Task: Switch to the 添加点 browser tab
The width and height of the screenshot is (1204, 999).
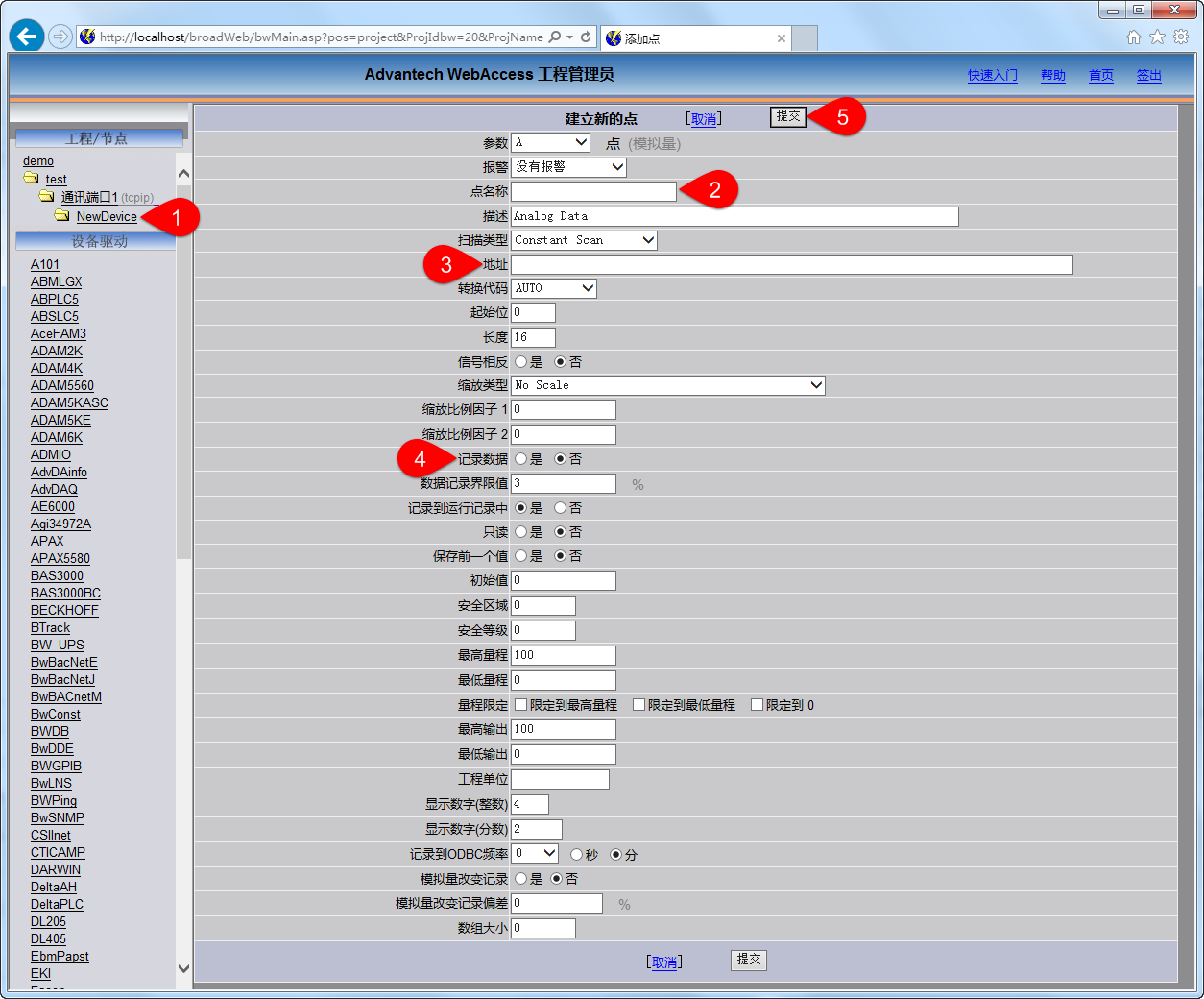Action: click(x=691, y=38)
